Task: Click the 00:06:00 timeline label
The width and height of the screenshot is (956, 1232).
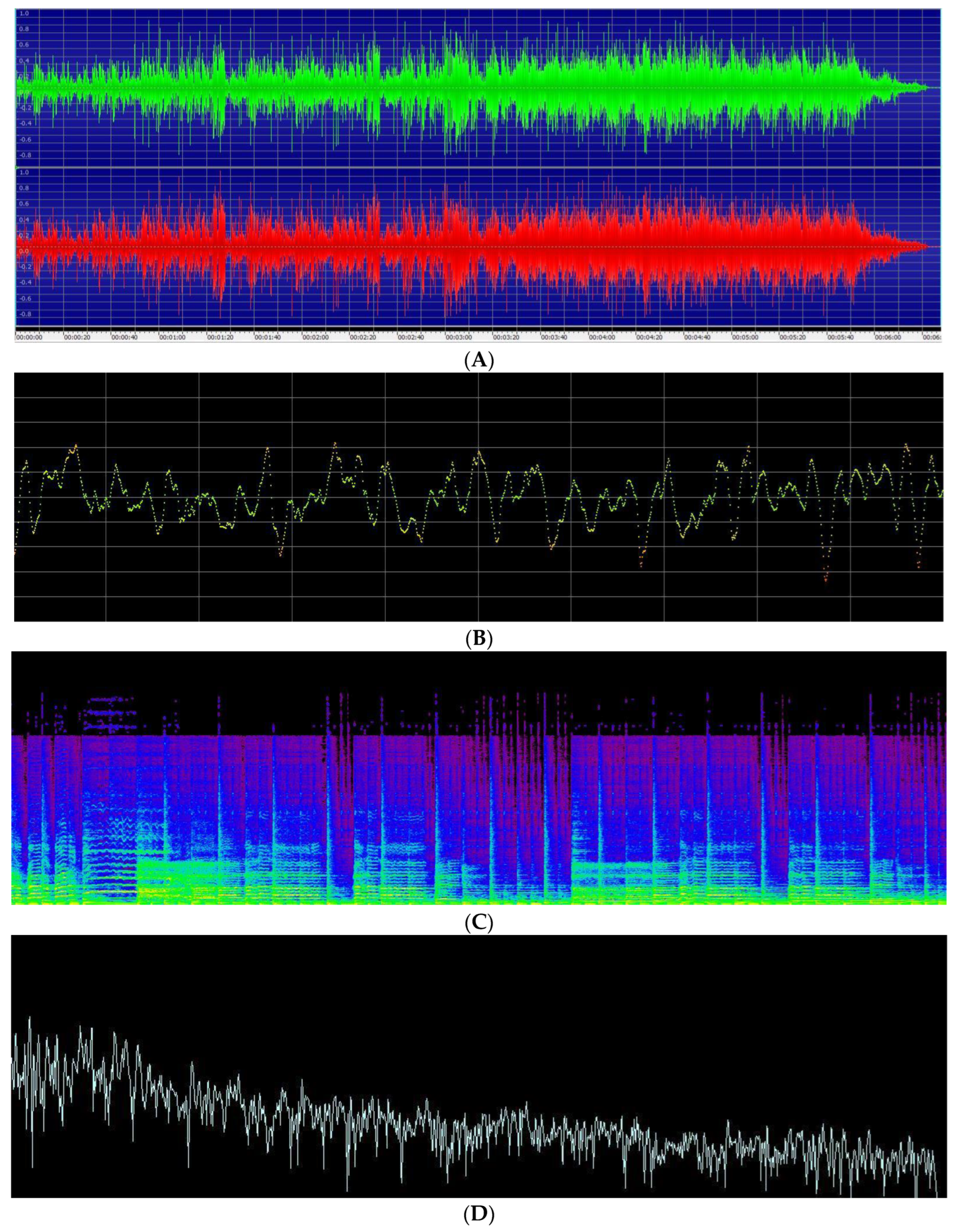Action: pos(888,337)
